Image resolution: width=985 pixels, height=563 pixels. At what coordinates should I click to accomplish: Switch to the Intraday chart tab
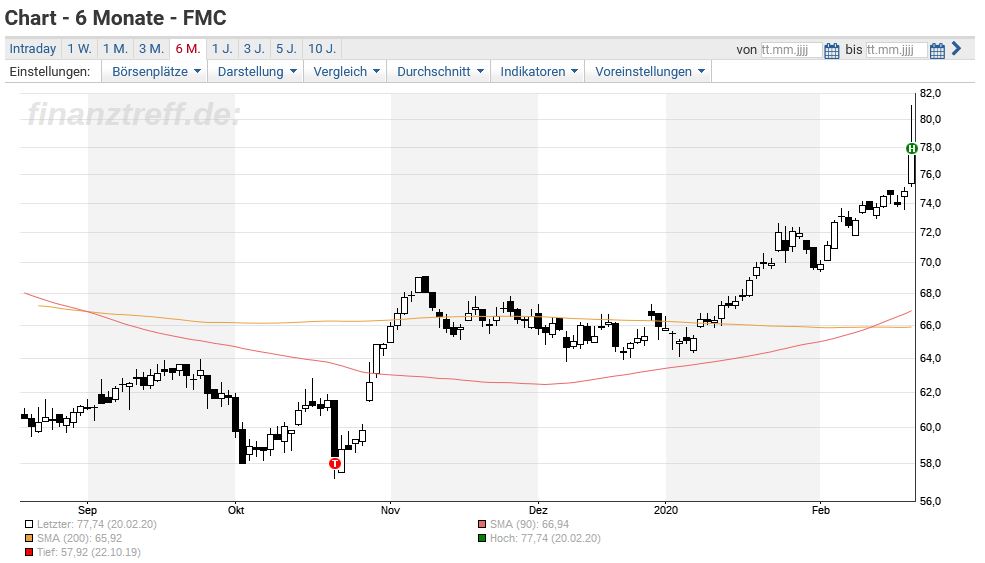pos(33,49)
